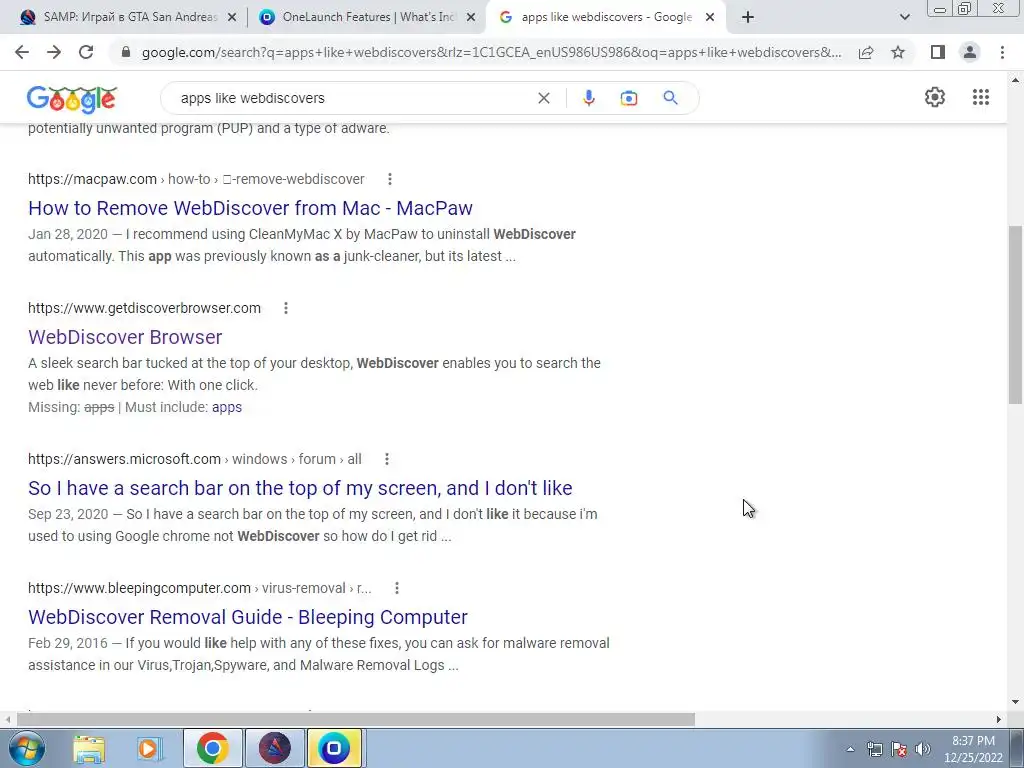
Task: Open SAMP launcher taskbar icon
Action: (x=274, y=748)
